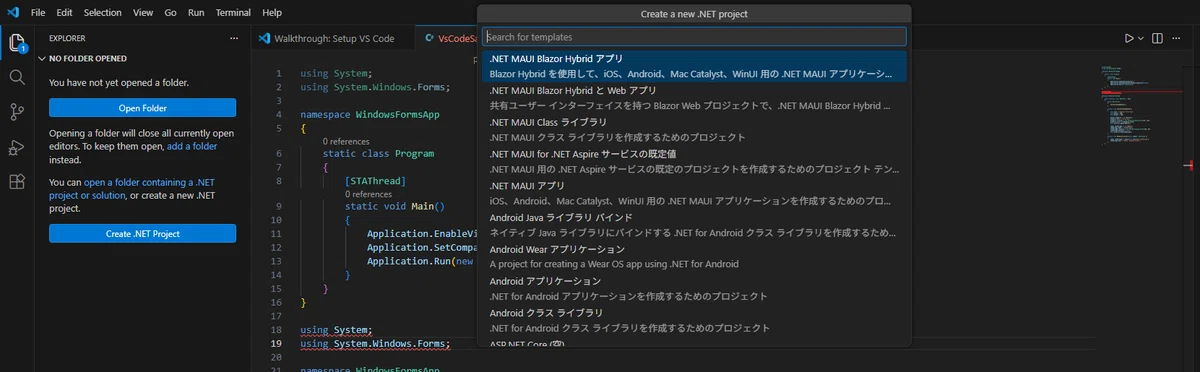Select Android Wear アプリケーション template
Image resolution: width=1200 pixels, height=372 pixels.
point(695,256)
